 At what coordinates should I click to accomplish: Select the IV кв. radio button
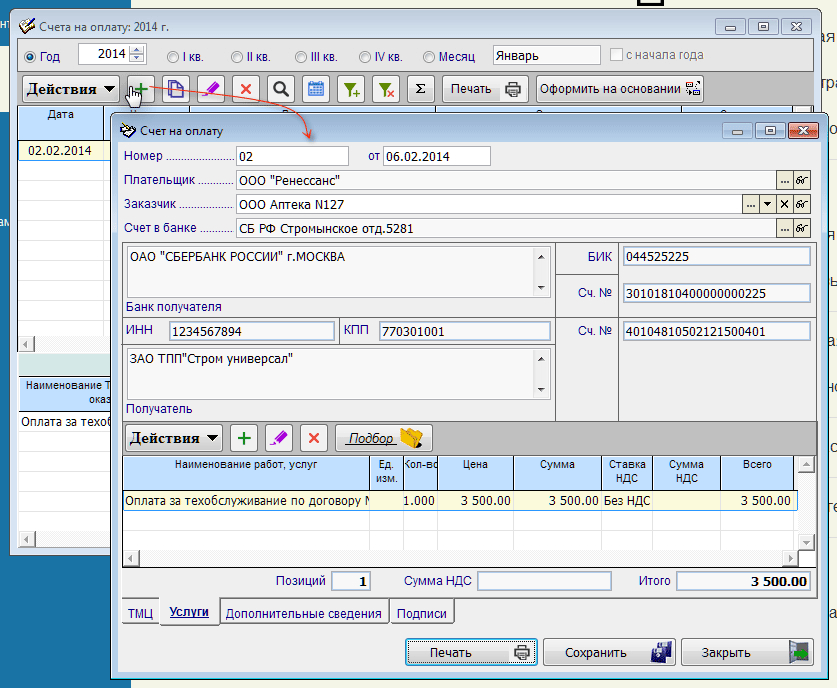(x=365, y=57)
